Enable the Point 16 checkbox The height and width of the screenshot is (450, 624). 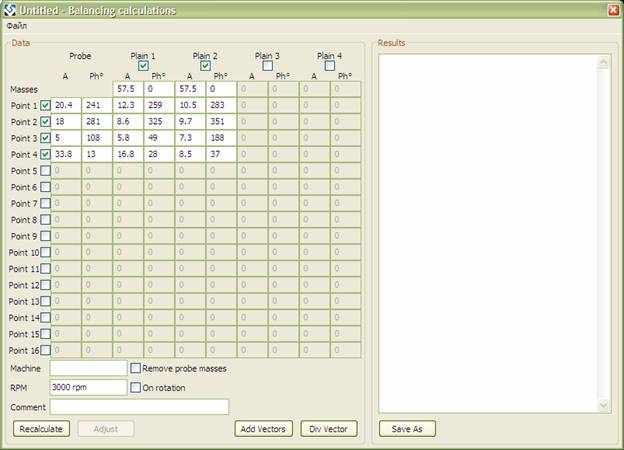click(x=45, y=350)
